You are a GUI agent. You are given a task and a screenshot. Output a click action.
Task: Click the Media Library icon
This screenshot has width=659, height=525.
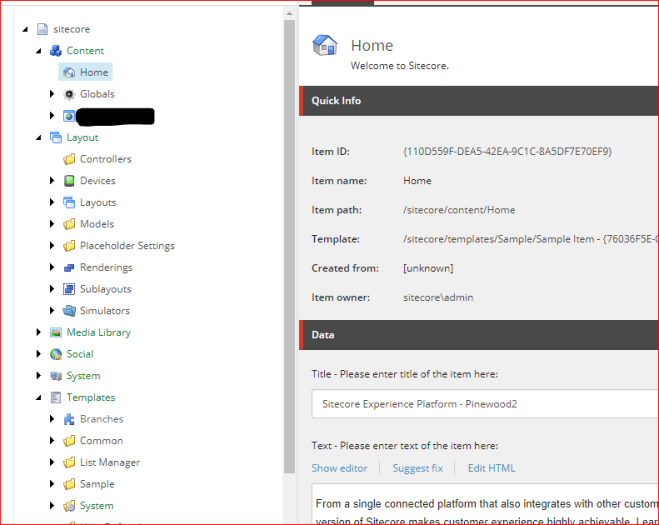click(x=56, y=332)
